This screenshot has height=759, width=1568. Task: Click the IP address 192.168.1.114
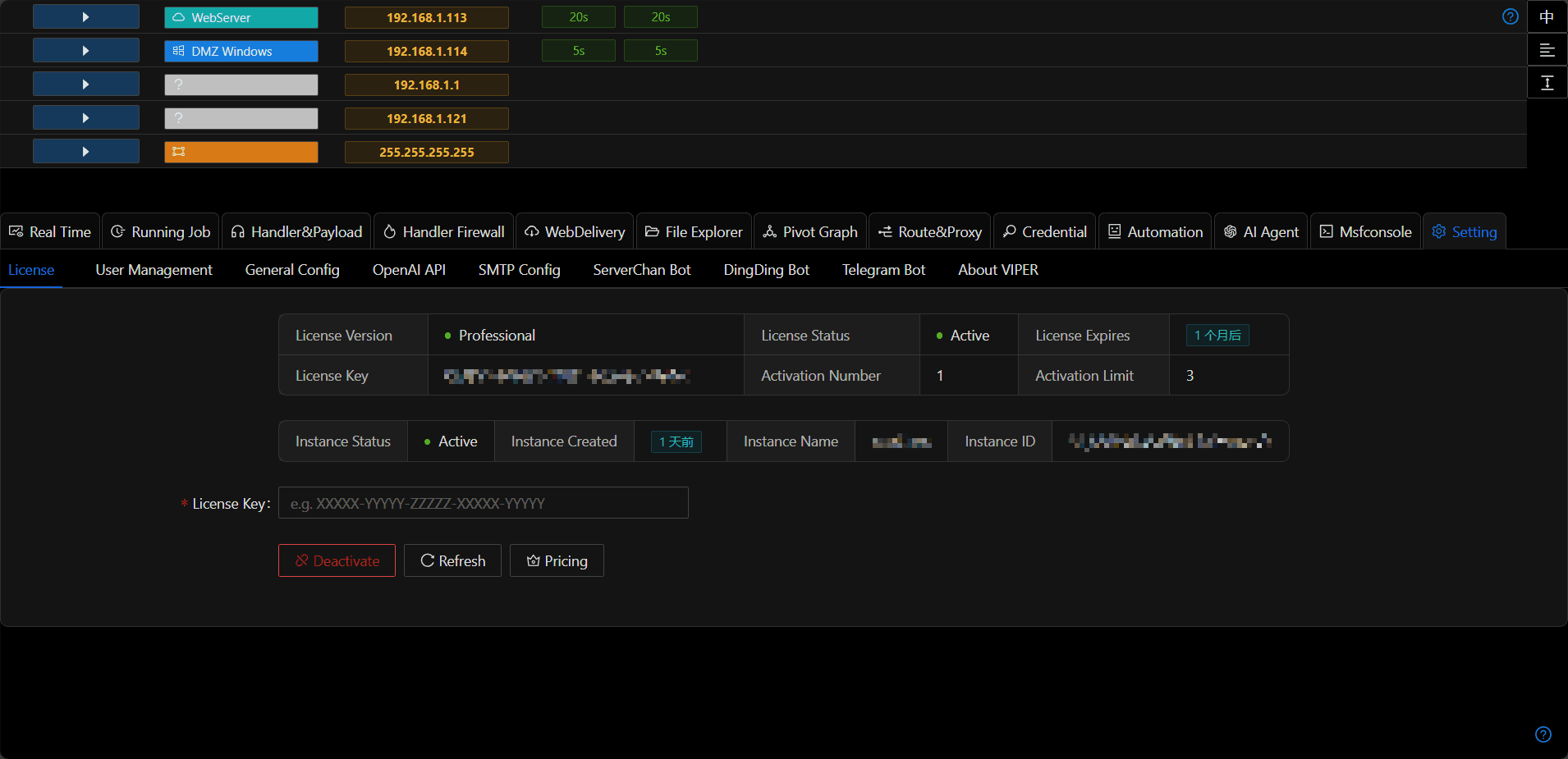click(427, 51)
